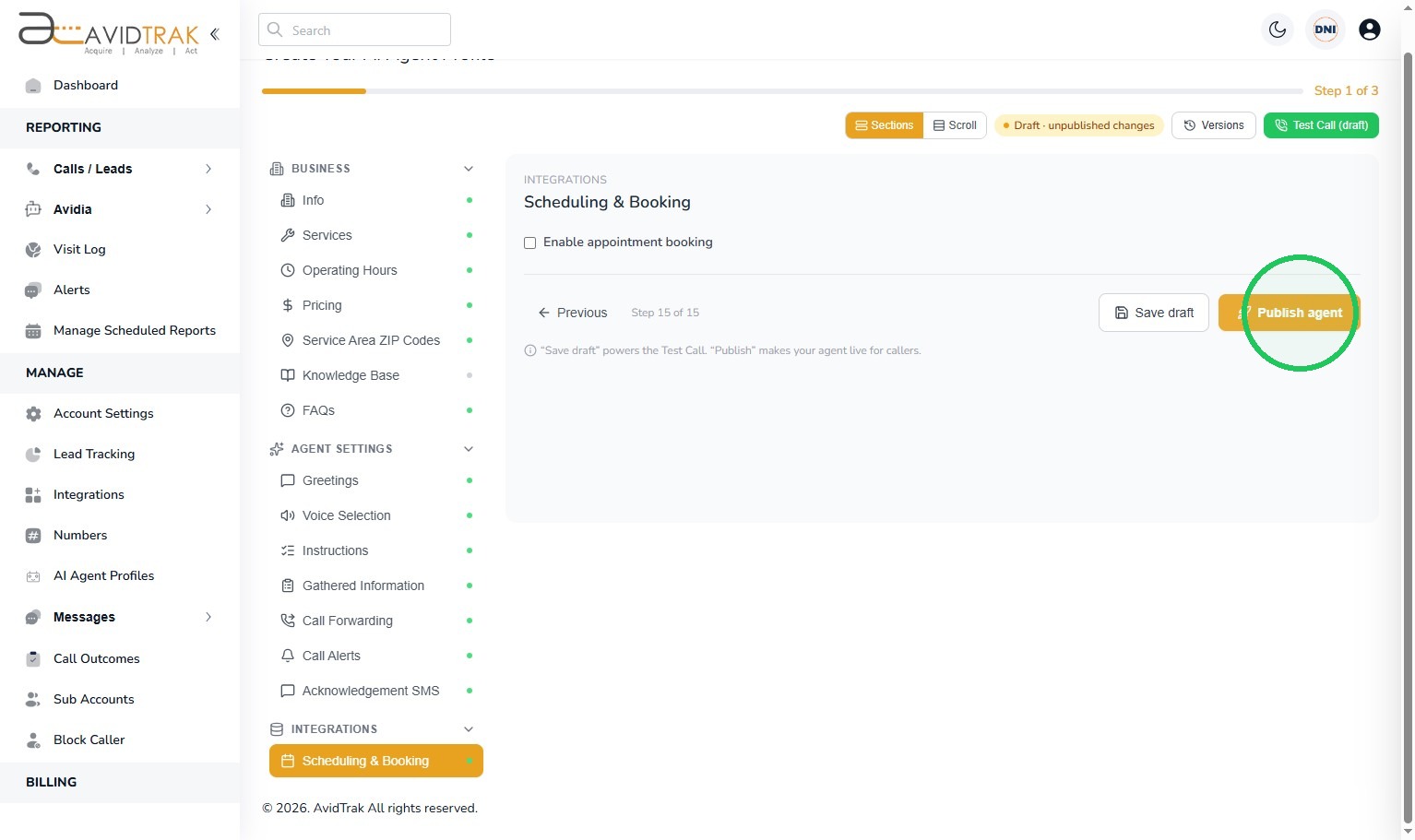
Task: Go back with the Previous button
Action: (x=573, y=313)
